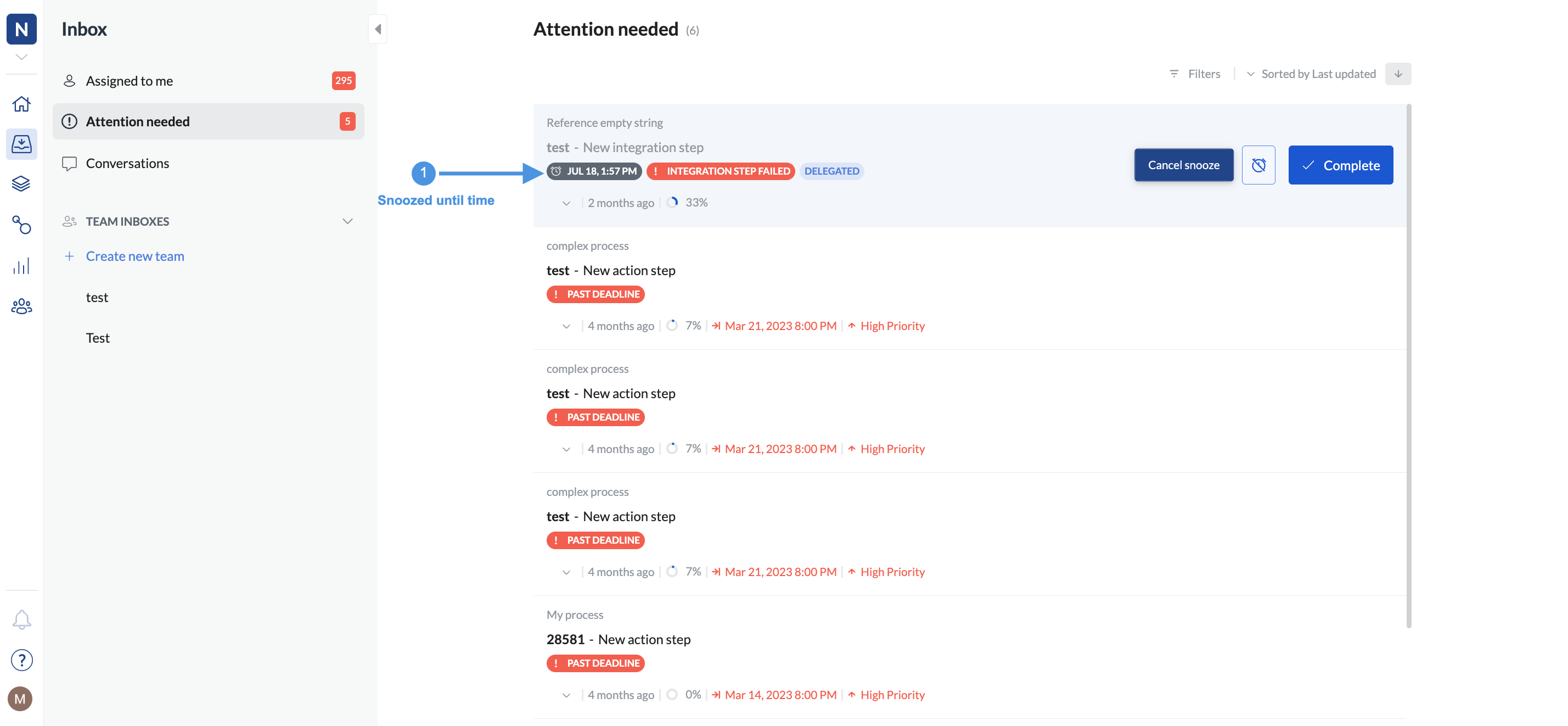Open the Home icon in left rail
The image size is (1568, 726).
coord(21,104)
